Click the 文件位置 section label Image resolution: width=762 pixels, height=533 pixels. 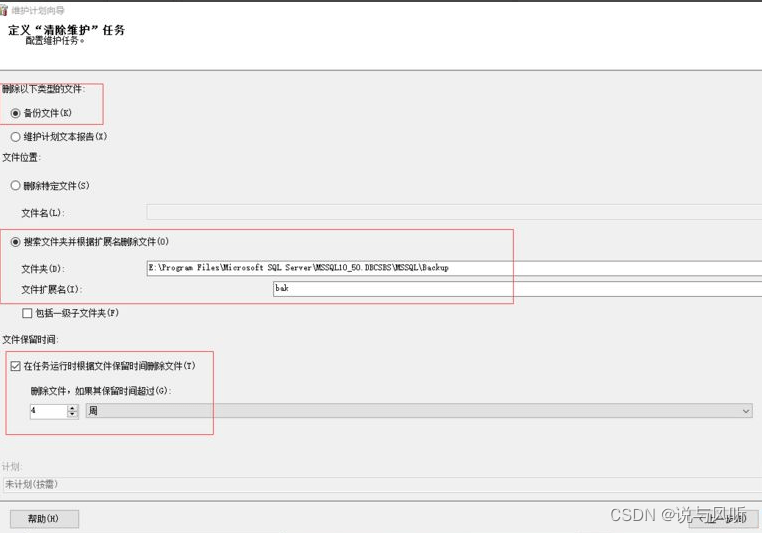(21, 157)
